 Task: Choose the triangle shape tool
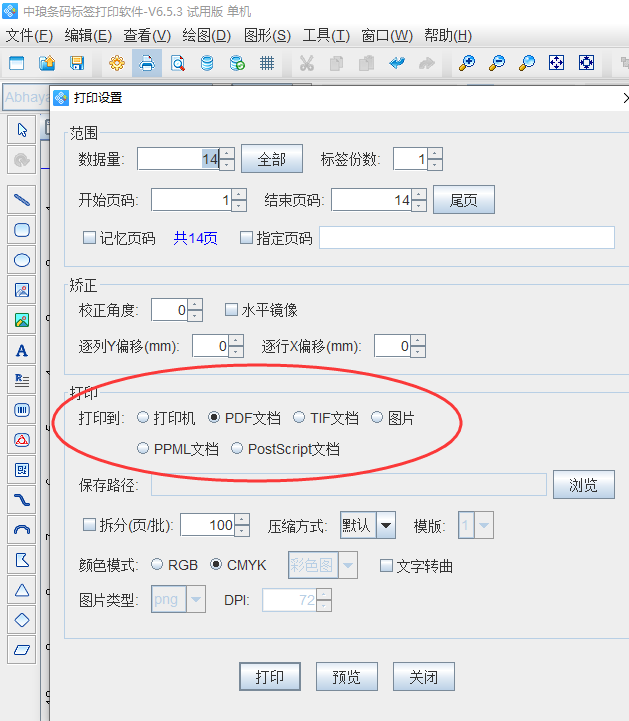[x=22, y=589]
